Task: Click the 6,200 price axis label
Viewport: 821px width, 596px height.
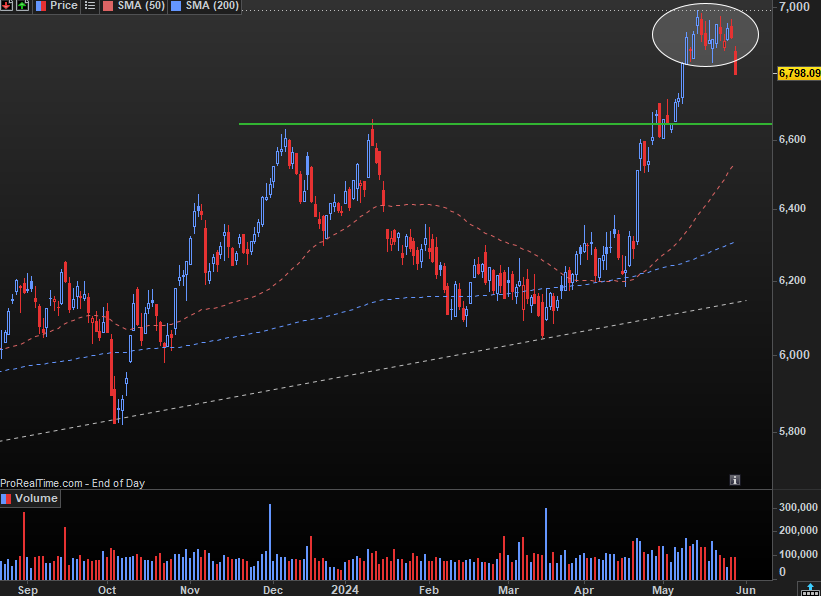Action: [793, 281]
